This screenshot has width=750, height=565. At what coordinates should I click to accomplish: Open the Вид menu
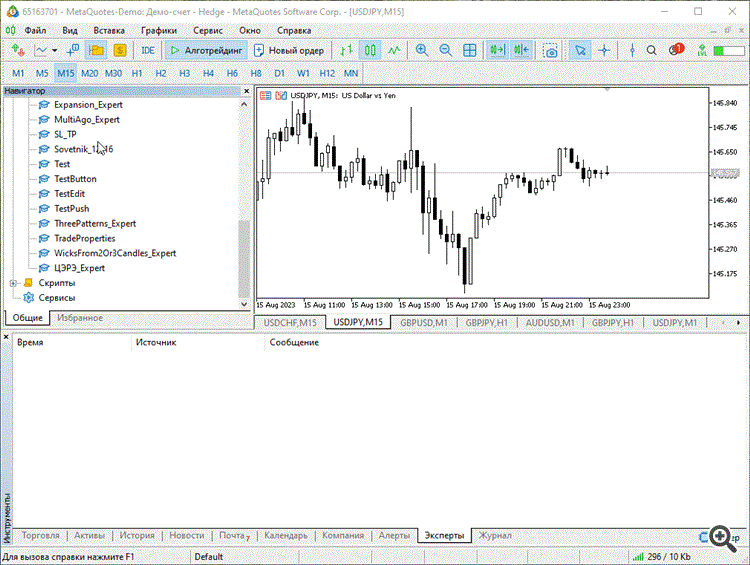70,30
